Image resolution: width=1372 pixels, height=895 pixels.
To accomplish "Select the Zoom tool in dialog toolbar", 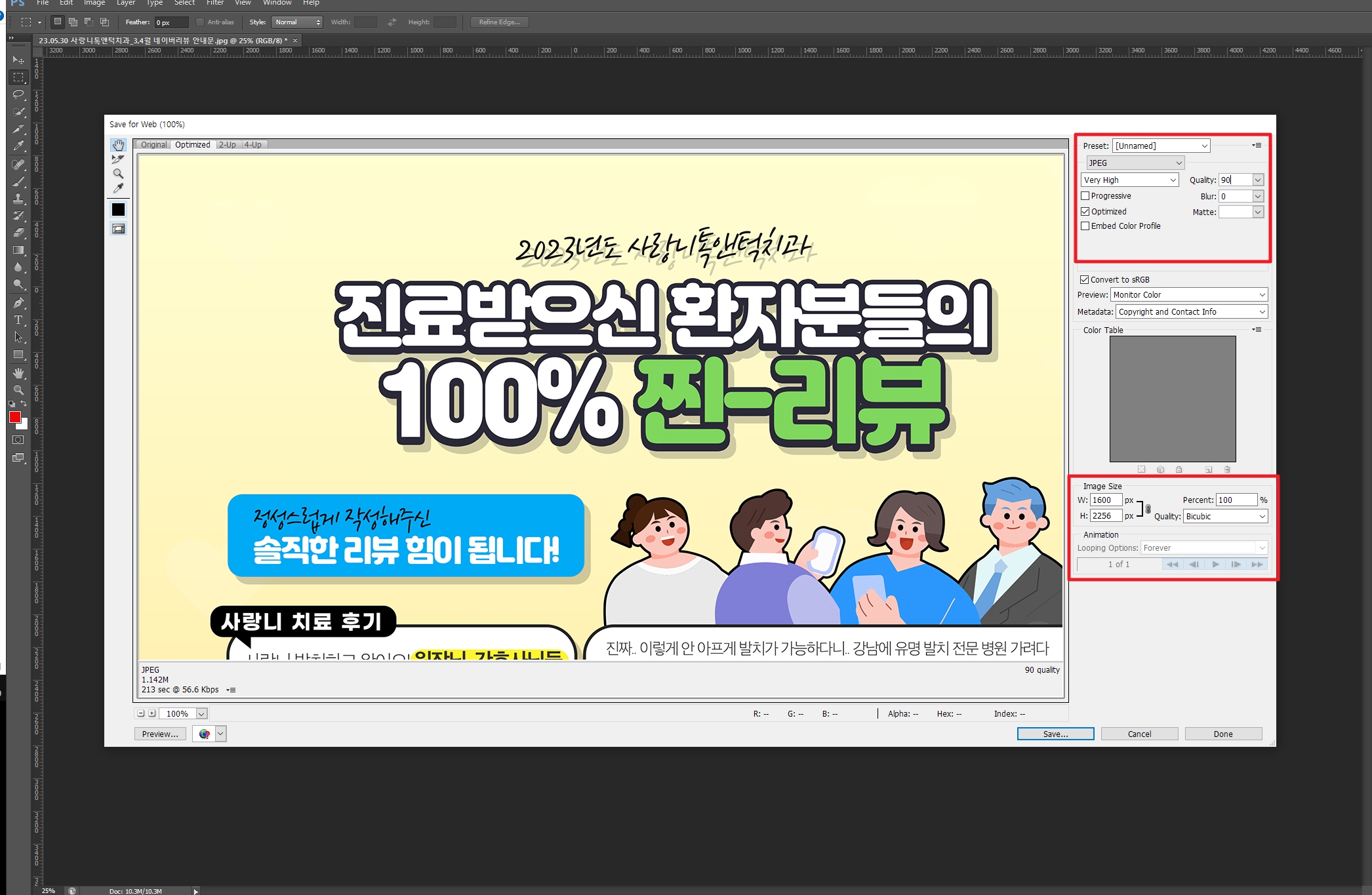I will [x=118, y=174].
